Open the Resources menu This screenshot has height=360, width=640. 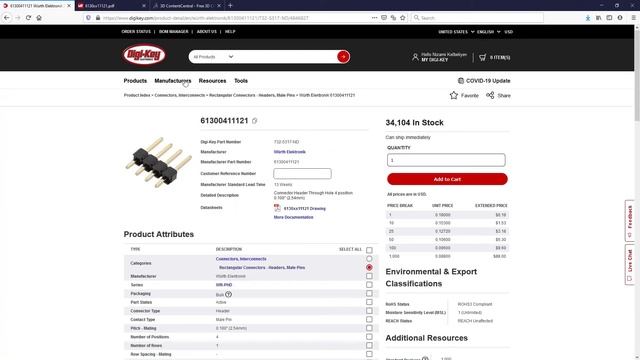coord(212,81)
